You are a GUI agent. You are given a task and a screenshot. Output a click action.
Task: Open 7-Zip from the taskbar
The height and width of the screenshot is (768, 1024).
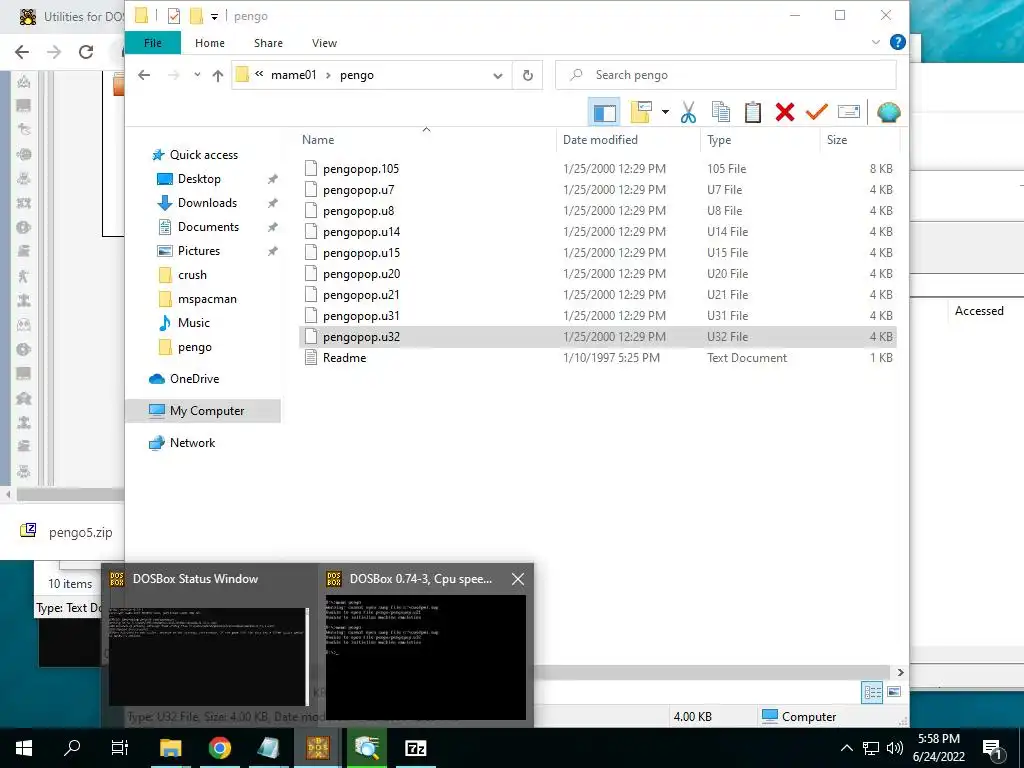415,748
